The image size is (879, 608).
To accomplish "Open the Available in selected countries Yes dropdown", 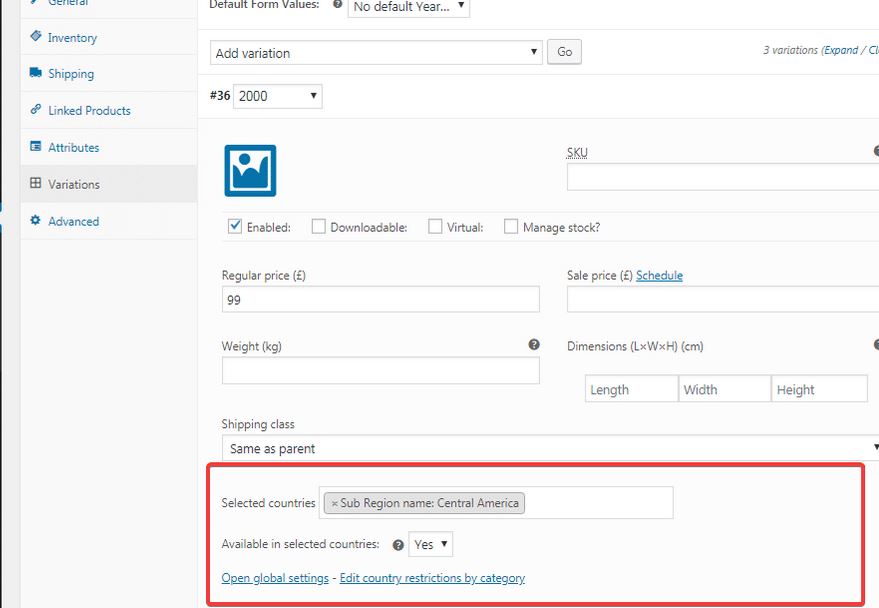I will click(x=431, y=544).
